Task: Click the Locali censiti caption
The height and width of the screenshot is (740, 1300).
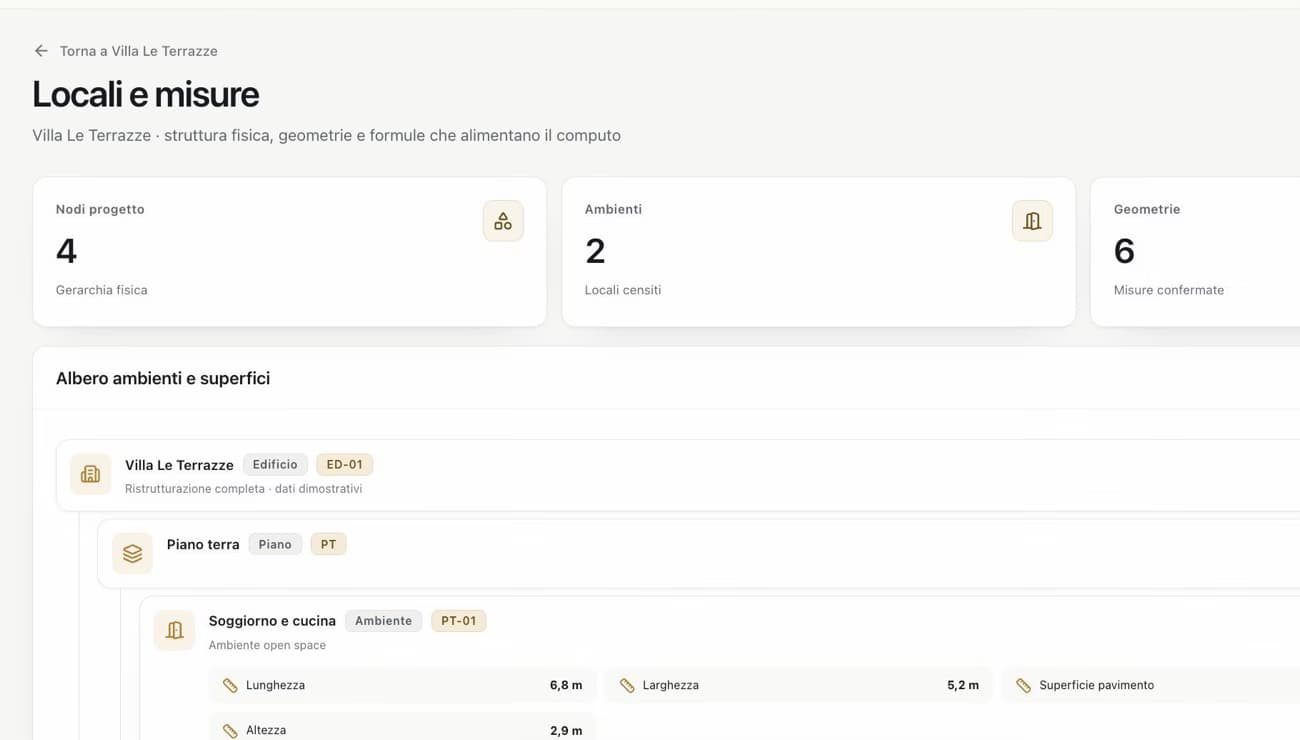Action: click(x=623, y=290)
